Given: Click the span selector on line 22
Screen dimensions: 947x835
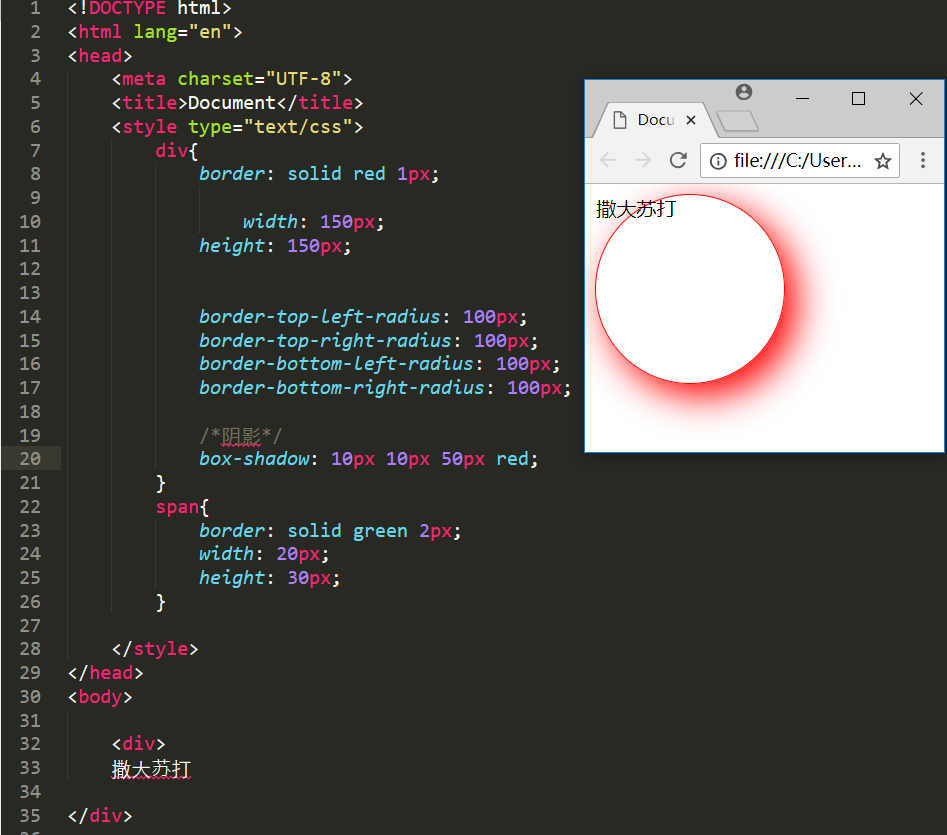Looking at the screenshot, I should (178, 507).
